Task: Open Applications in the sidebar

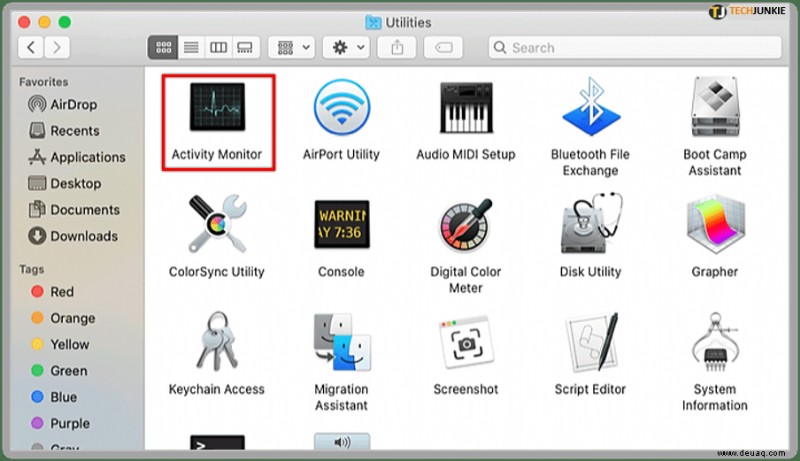Action: click(77, 157)
